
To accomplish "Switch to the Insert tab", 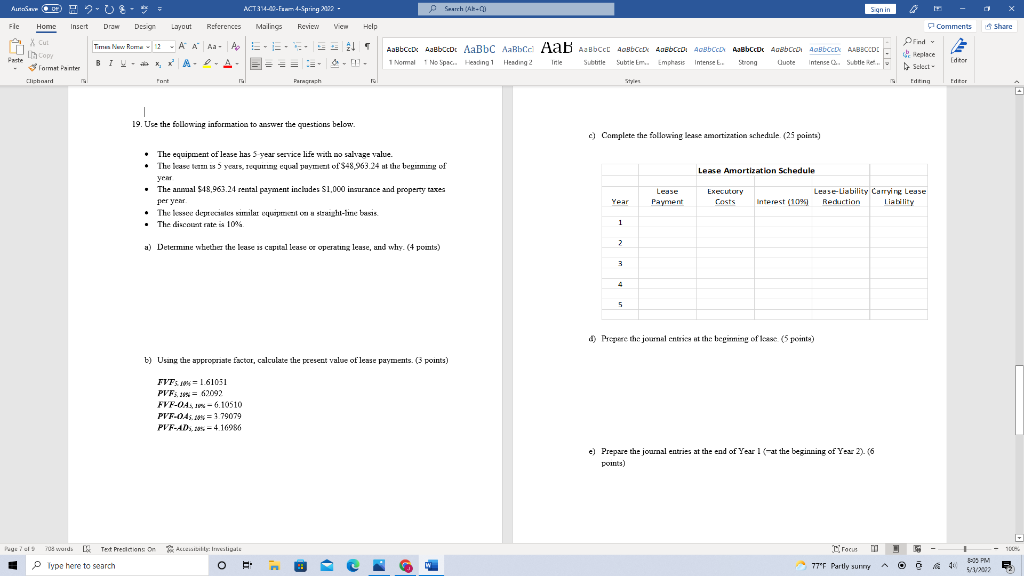I will pos(79,27).
